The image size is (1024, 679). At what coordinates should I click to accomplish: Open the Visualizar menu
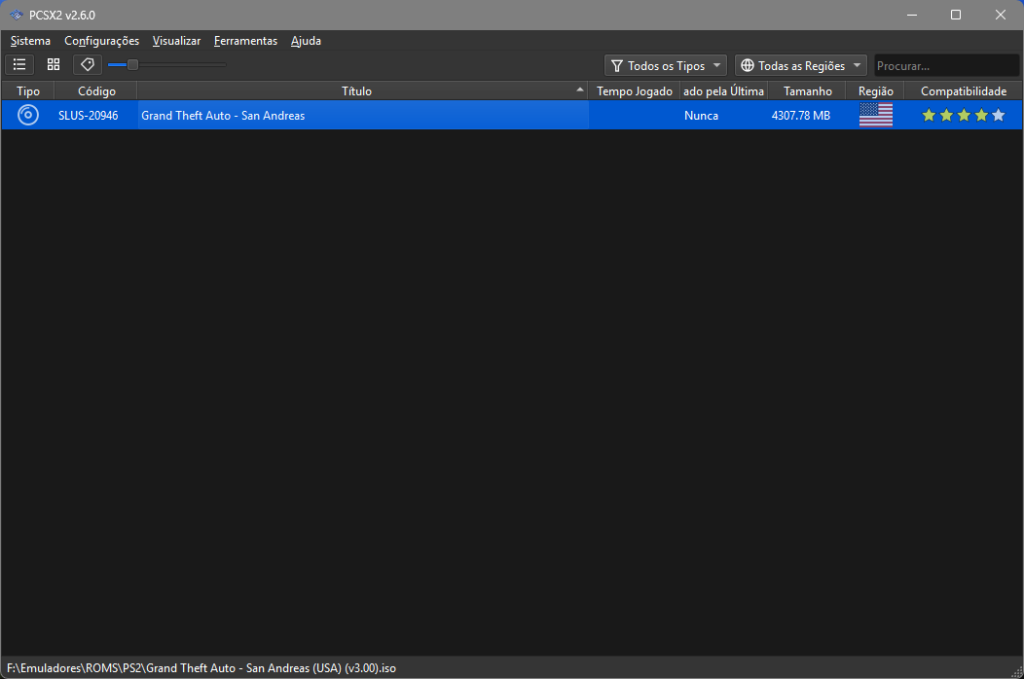click(176, 41)
